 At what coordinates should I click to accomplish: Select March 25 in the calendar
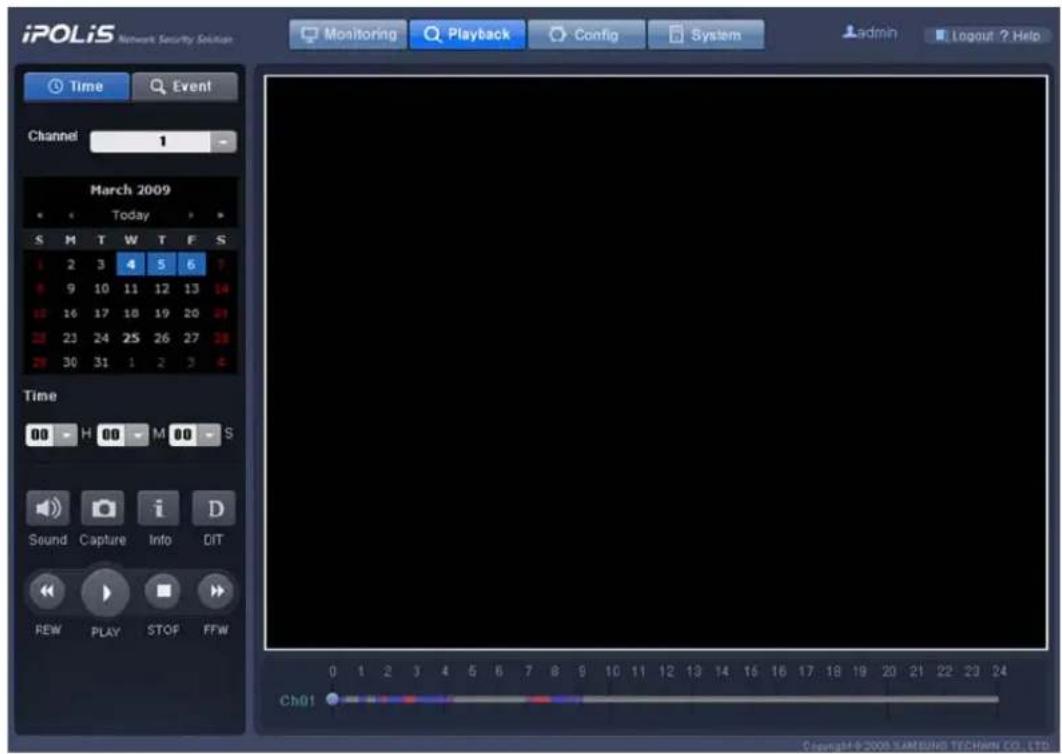(131, 338)
